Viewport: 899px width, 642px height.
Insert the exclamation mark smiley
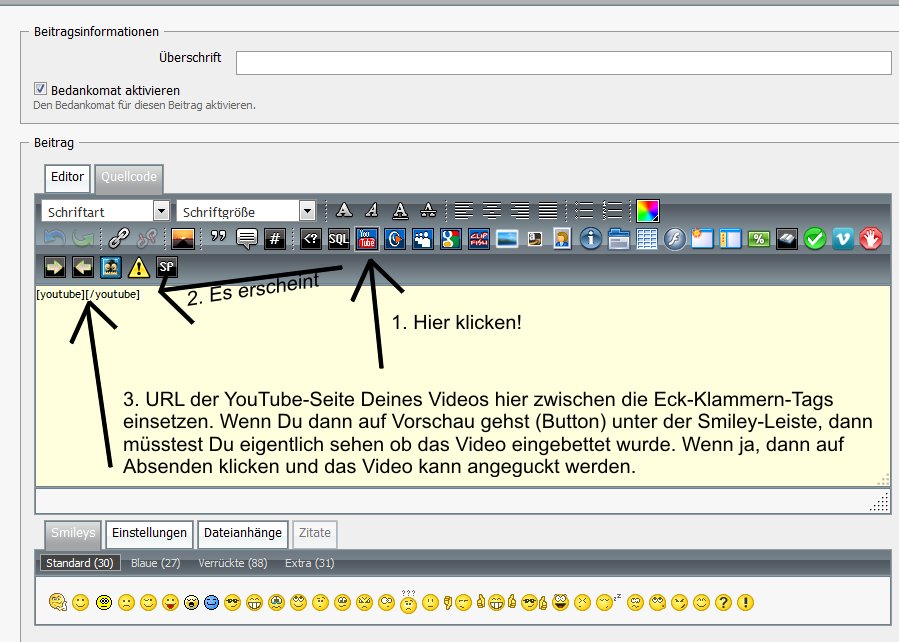tap(745, 602)
